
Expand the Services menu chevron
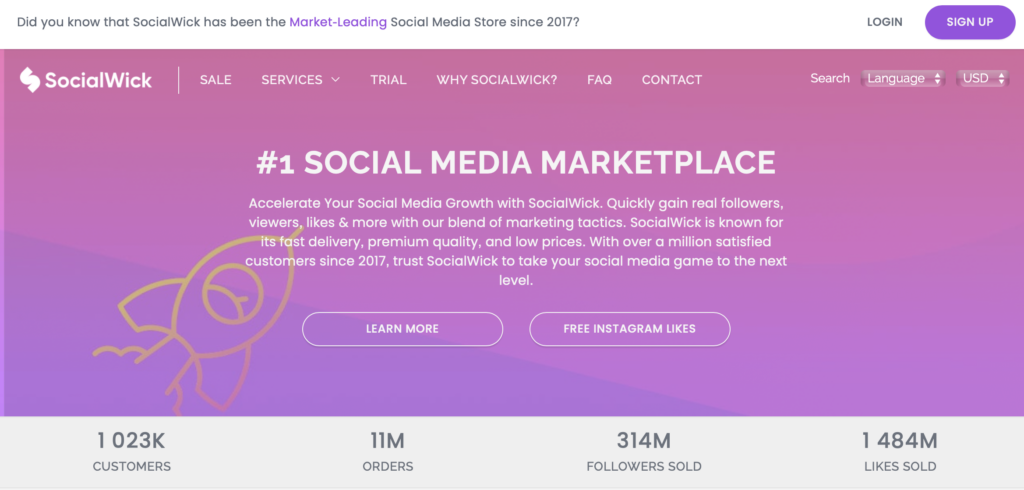(x=335, y=80)
